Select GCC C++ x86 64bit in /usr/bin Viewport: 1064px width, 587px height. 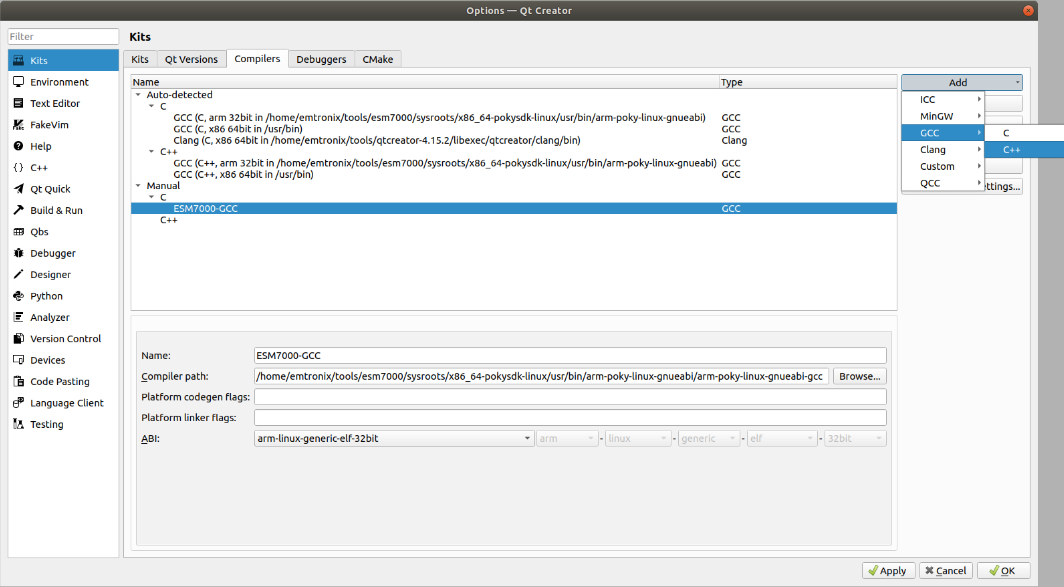(514, 174)
